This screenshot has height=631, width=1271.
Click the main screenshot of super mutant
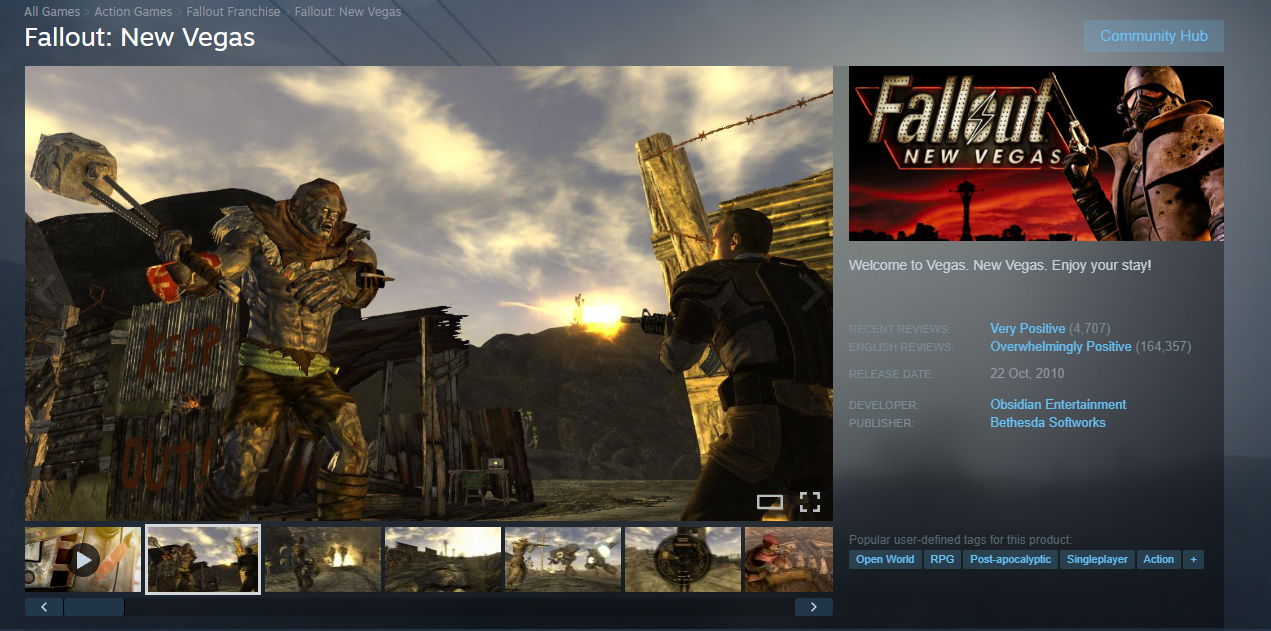429,293
